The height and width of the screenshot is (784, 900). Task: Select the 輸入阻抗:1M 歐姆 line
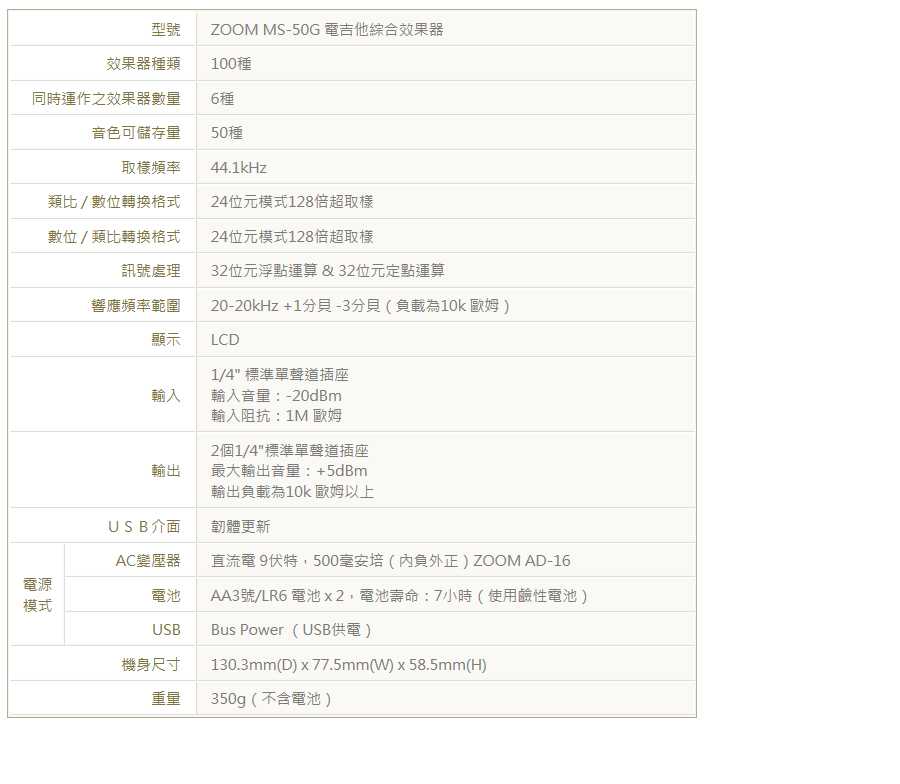click(276, 416)
